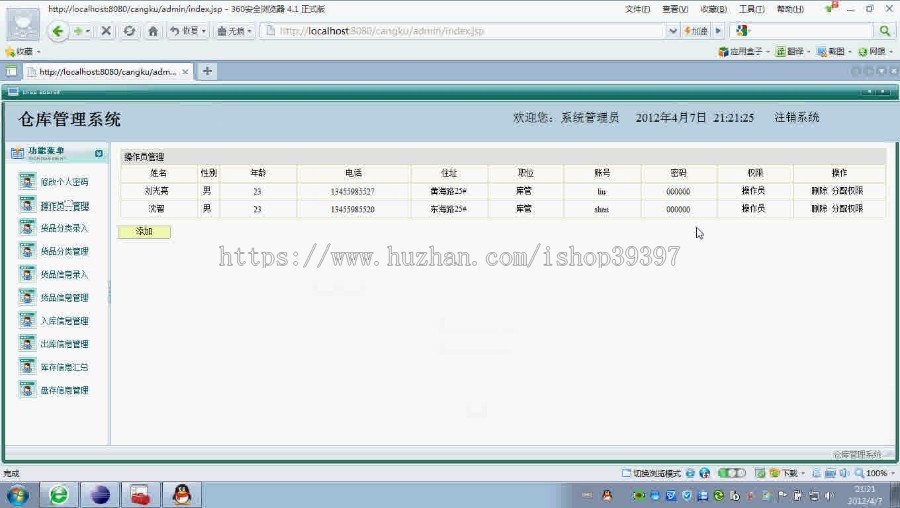Click the 切换浏览模式 status bar button
Viewport: 900px width, 508px height.
(x=651, y=473)
